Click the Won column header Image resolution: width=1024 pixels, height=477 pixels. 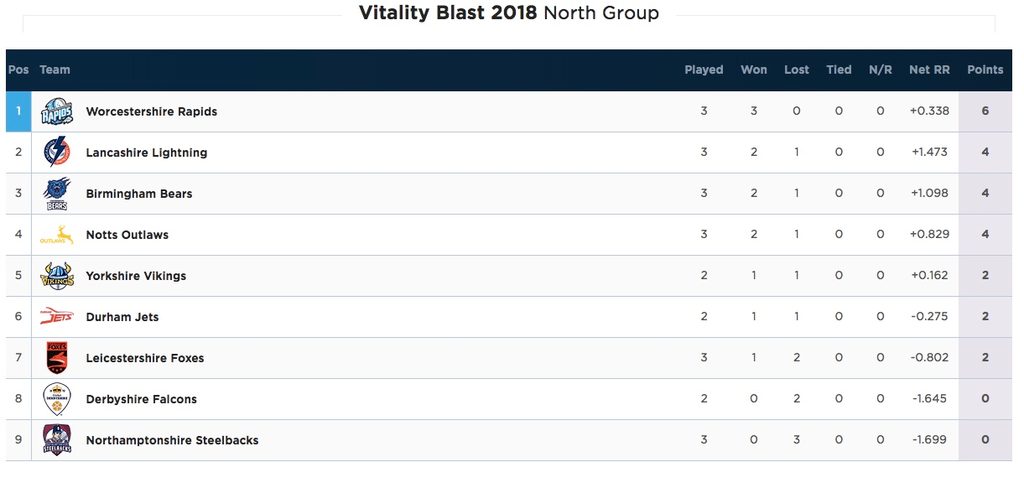[754, 70]
